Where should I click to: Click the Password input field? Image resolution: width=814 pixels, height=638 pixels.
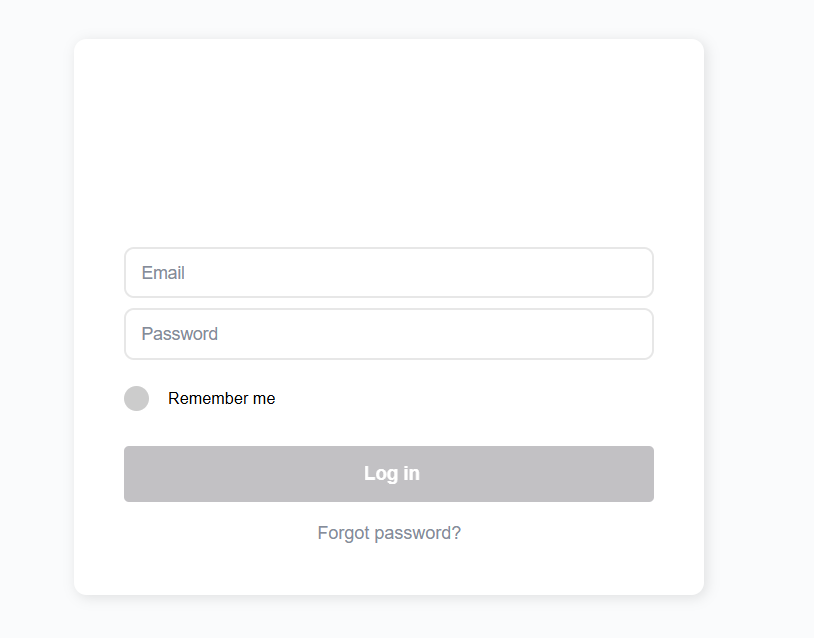[x=388, y=334]
